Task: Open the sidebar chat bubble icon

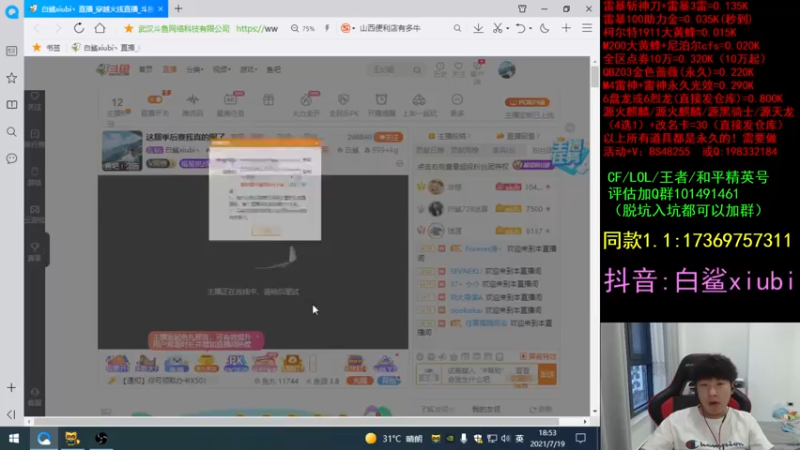Action: (x=11, y=159)
